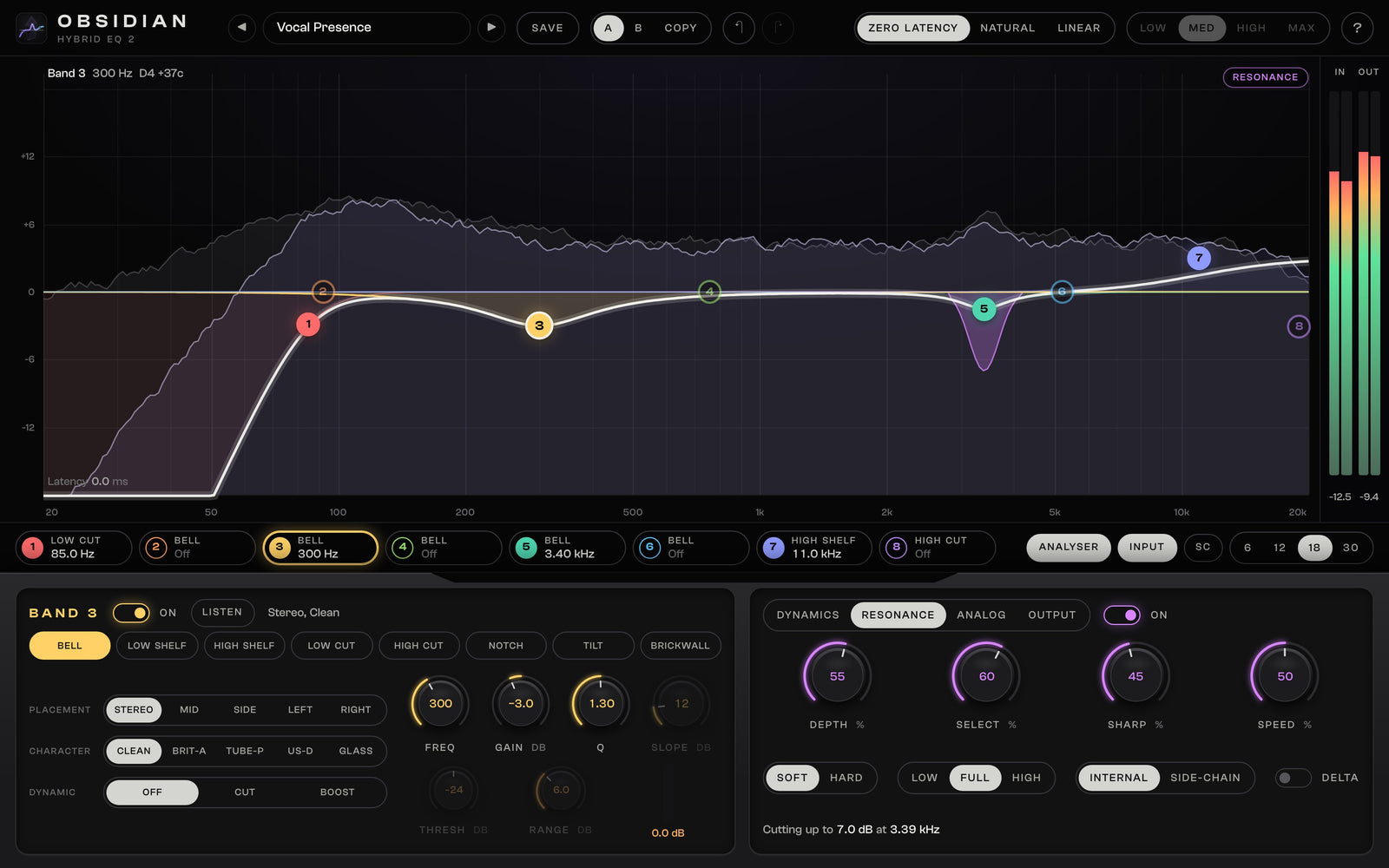Set quality to Max

pos(1301,28)
